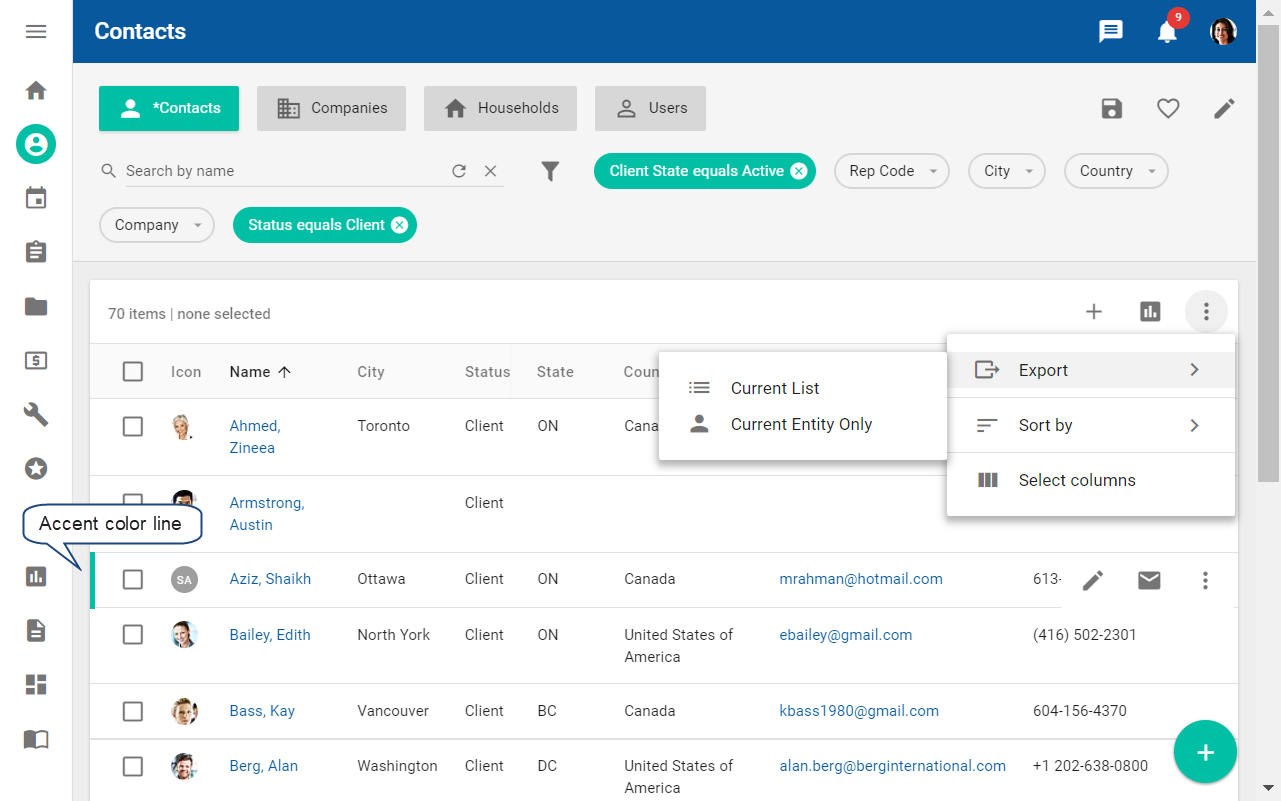Click the save view floppy disk icon
1281x801 pixels.
coord(1112,109)
